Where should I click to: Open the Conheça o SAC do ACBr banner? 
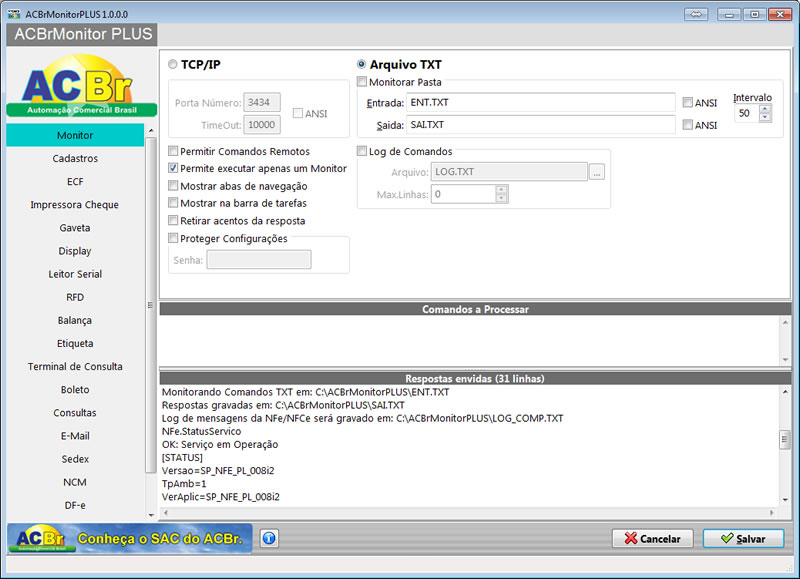[x=130, y=538]
